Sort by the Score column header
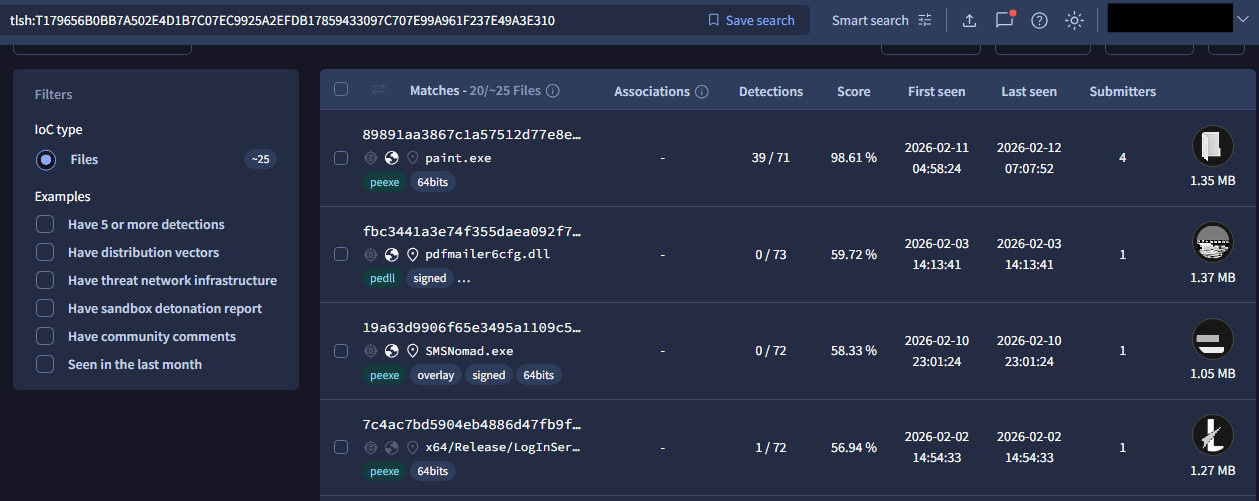The width and height of the screenshot is (1259, 501). coord(854,91)
